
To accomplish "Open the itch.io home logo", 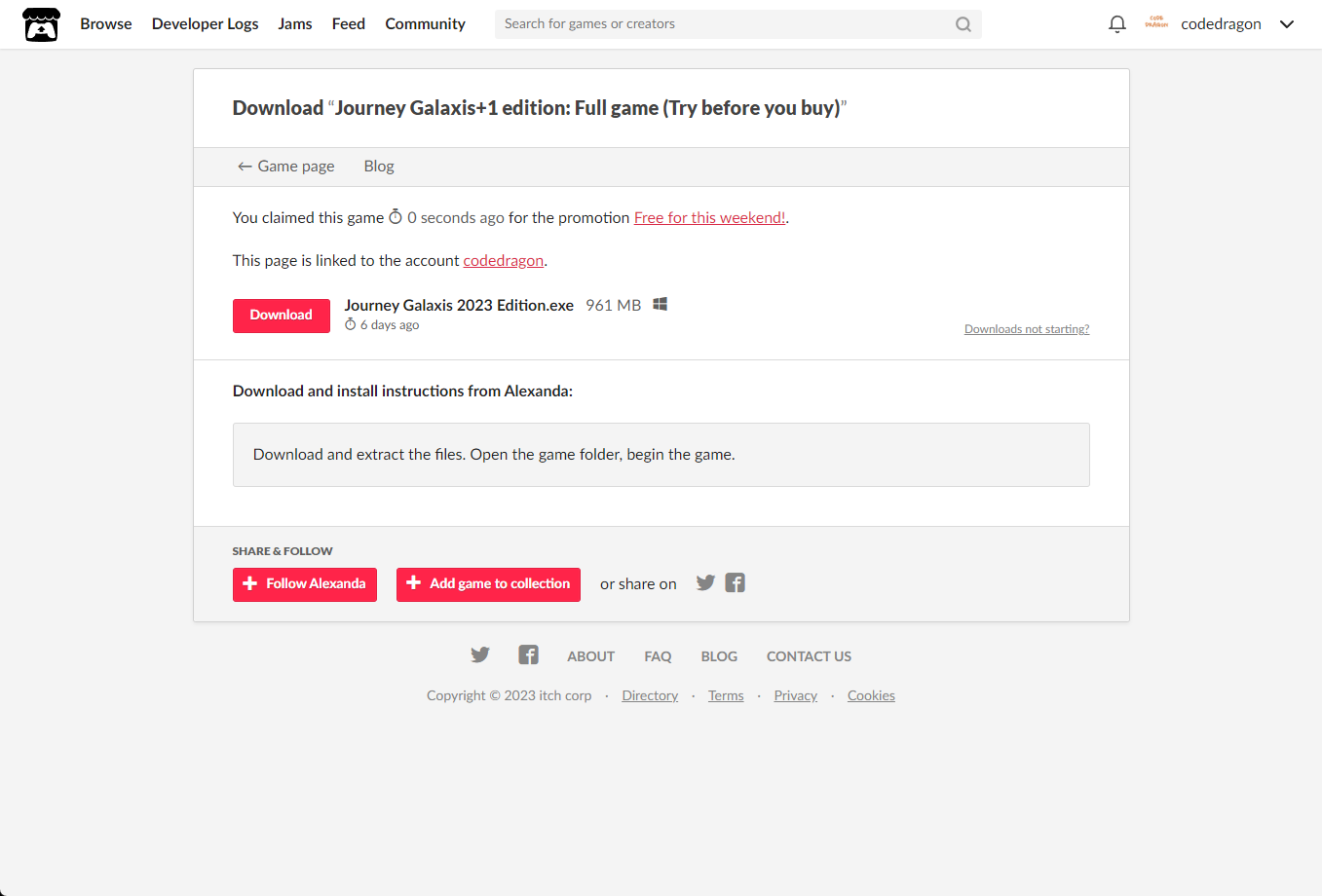I will click(41, 24).
